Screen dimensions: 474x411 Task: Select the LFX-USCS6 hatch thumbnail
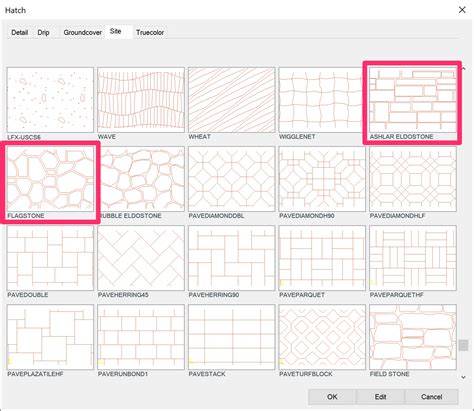(x=50, y=100)
